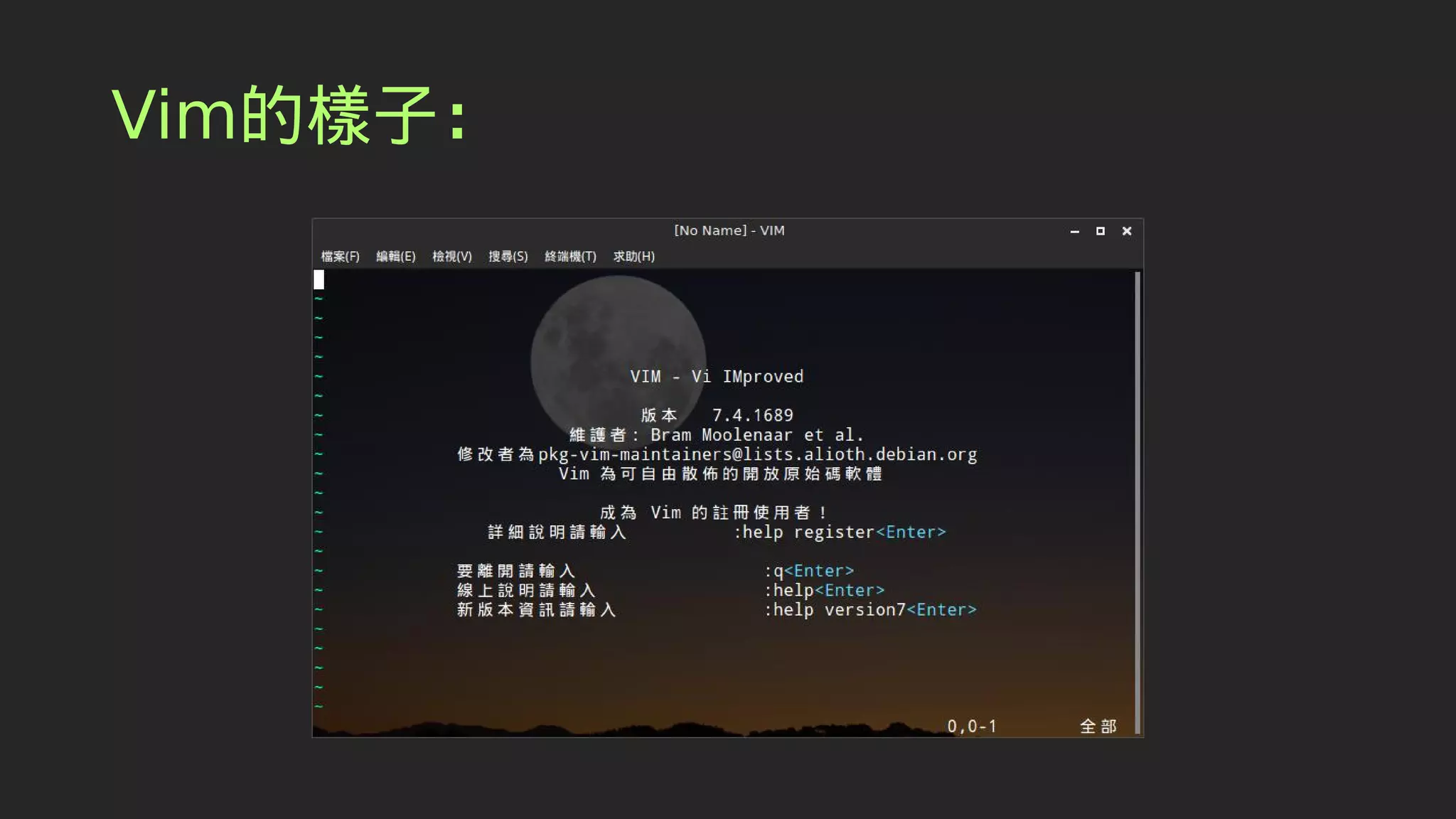Click the ':q<Enter>' command text
Screen dimensions: 1456x819
click(808, 571)
